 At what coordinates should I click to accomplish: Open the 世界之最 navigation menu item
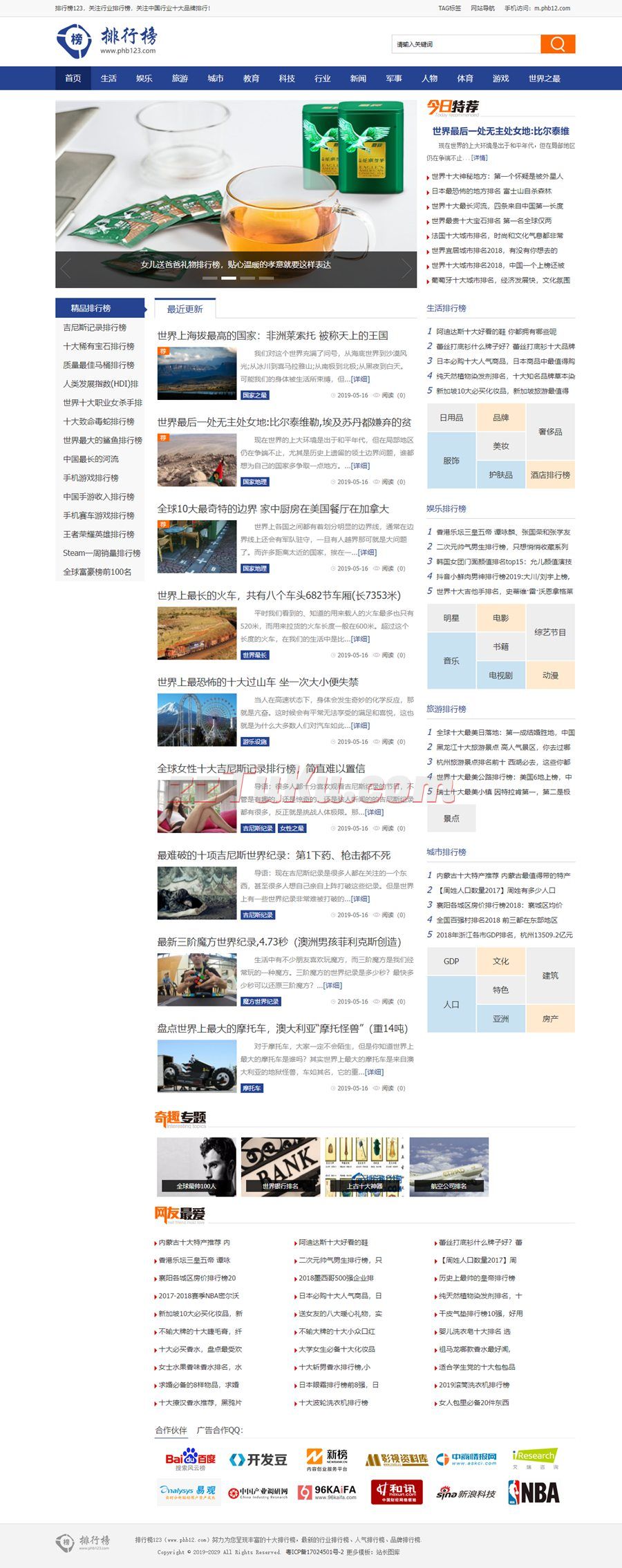coord(544,79)
